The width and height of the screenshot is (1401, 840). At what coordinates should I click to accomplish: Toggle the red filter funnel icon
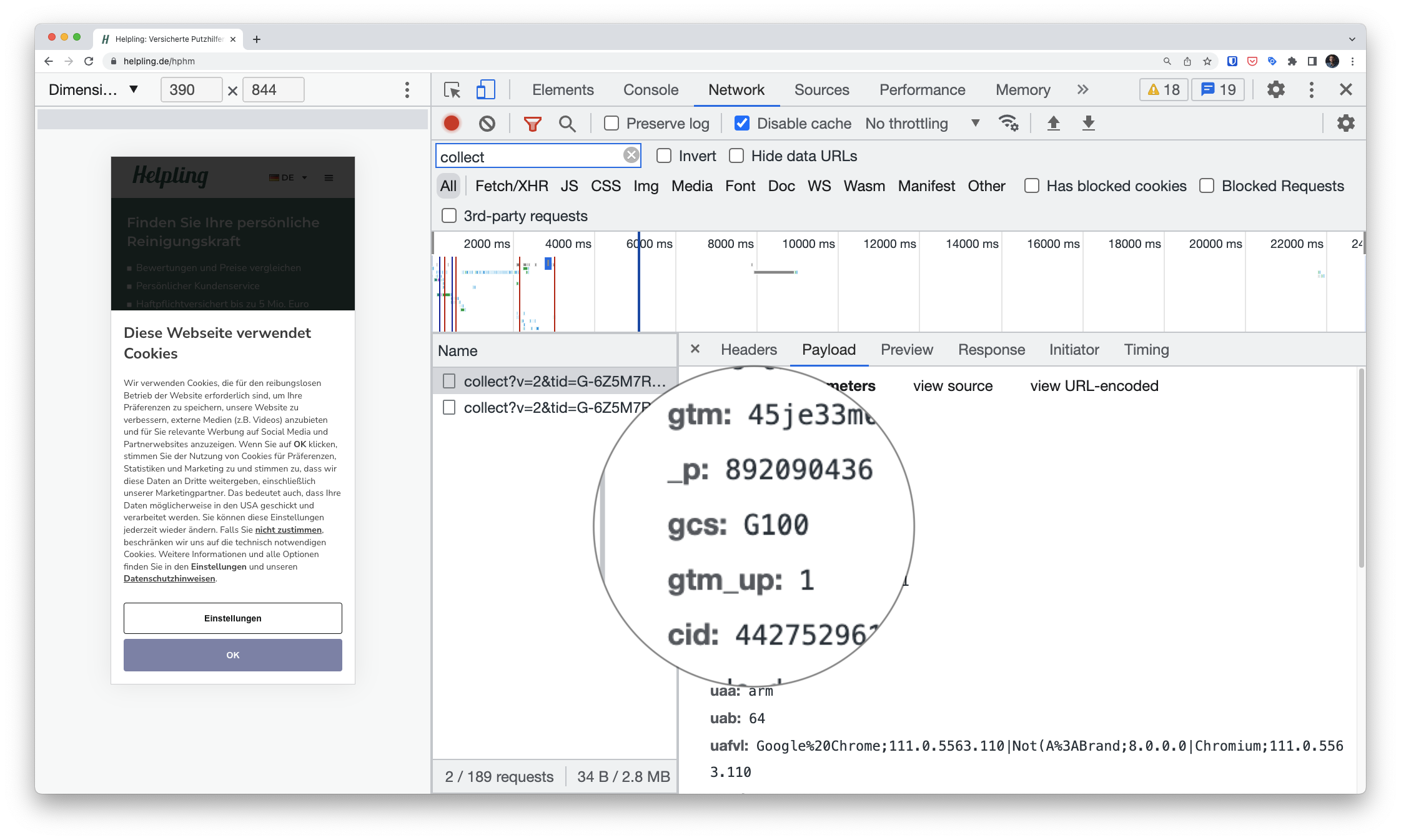[x=532, y=124]
